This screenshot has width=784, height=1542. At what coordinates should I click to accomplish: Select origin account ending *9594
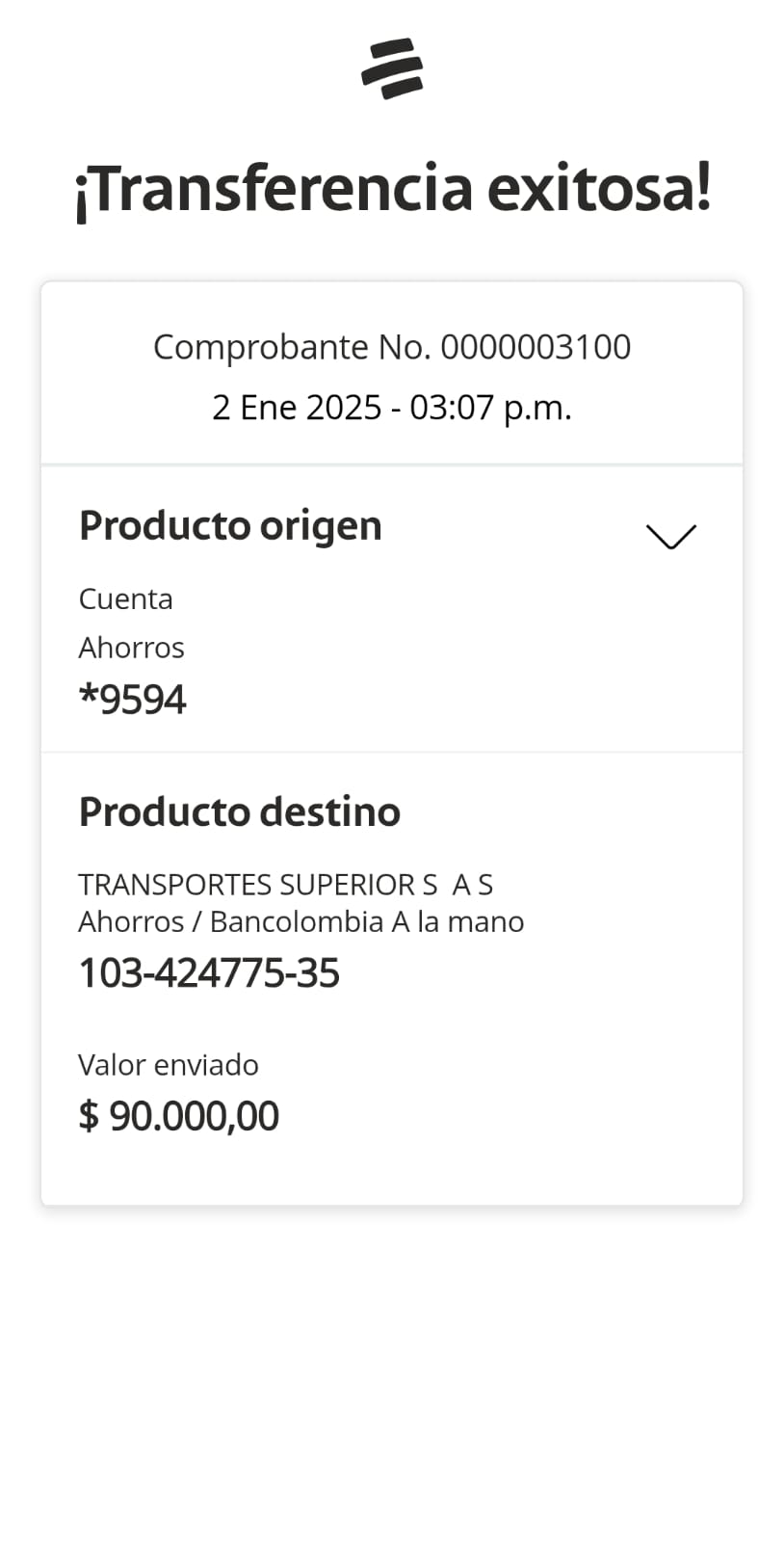(132, 700)
